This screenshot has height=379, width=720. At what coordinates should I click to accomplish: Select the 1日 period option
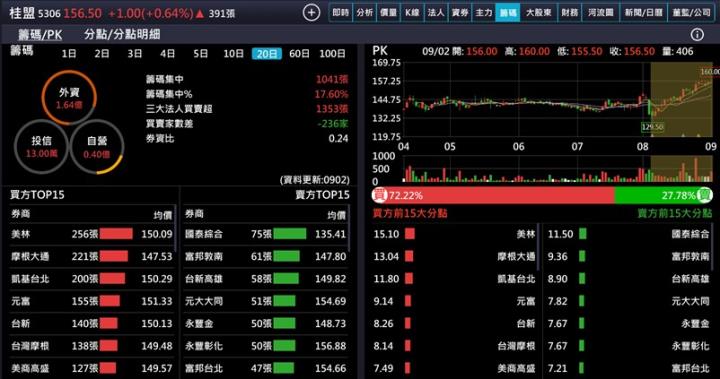[x=69, y=54]
